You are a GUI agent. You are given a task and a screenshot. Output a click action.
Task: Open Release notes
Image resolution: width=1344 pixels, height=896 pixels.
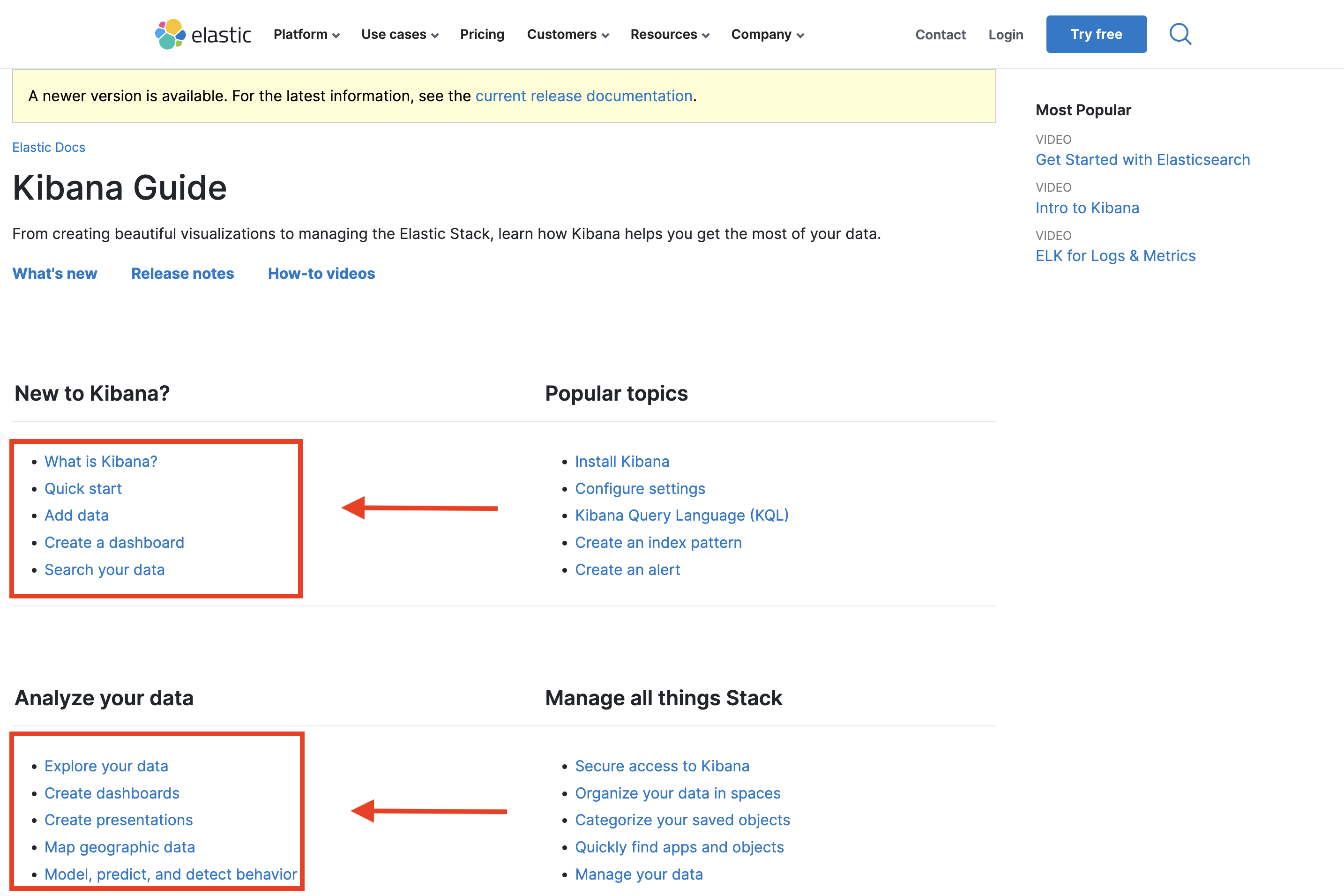tap(182, 274)
